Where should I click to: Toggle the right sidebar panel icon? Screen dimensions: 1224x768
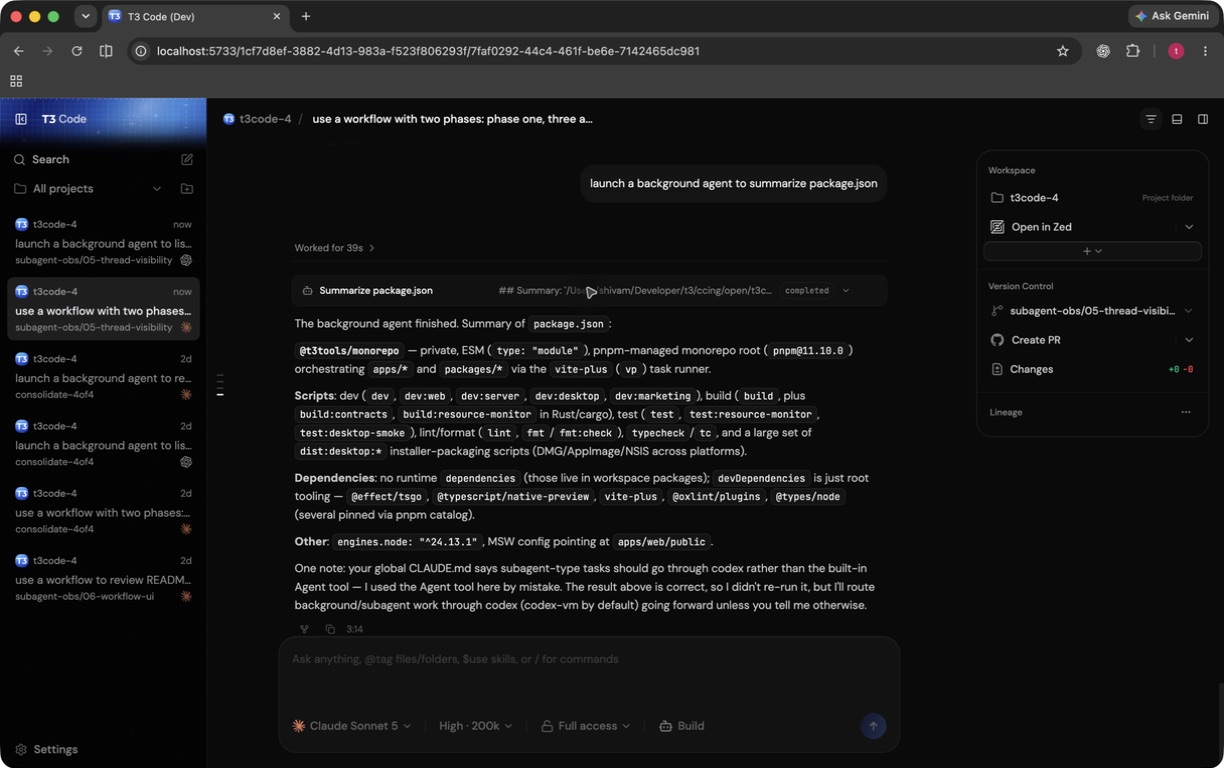click(1203, 119)
